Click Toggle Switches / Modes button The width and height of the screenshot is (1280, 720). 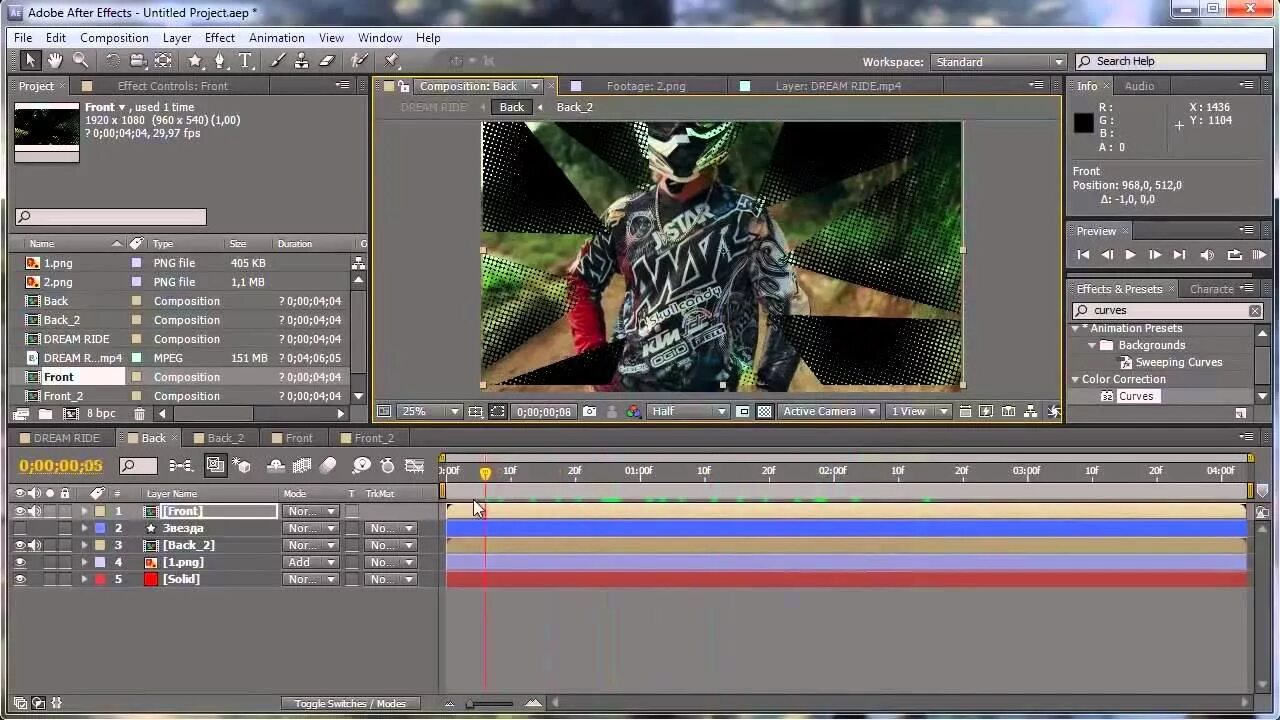(x=350, y=704)
